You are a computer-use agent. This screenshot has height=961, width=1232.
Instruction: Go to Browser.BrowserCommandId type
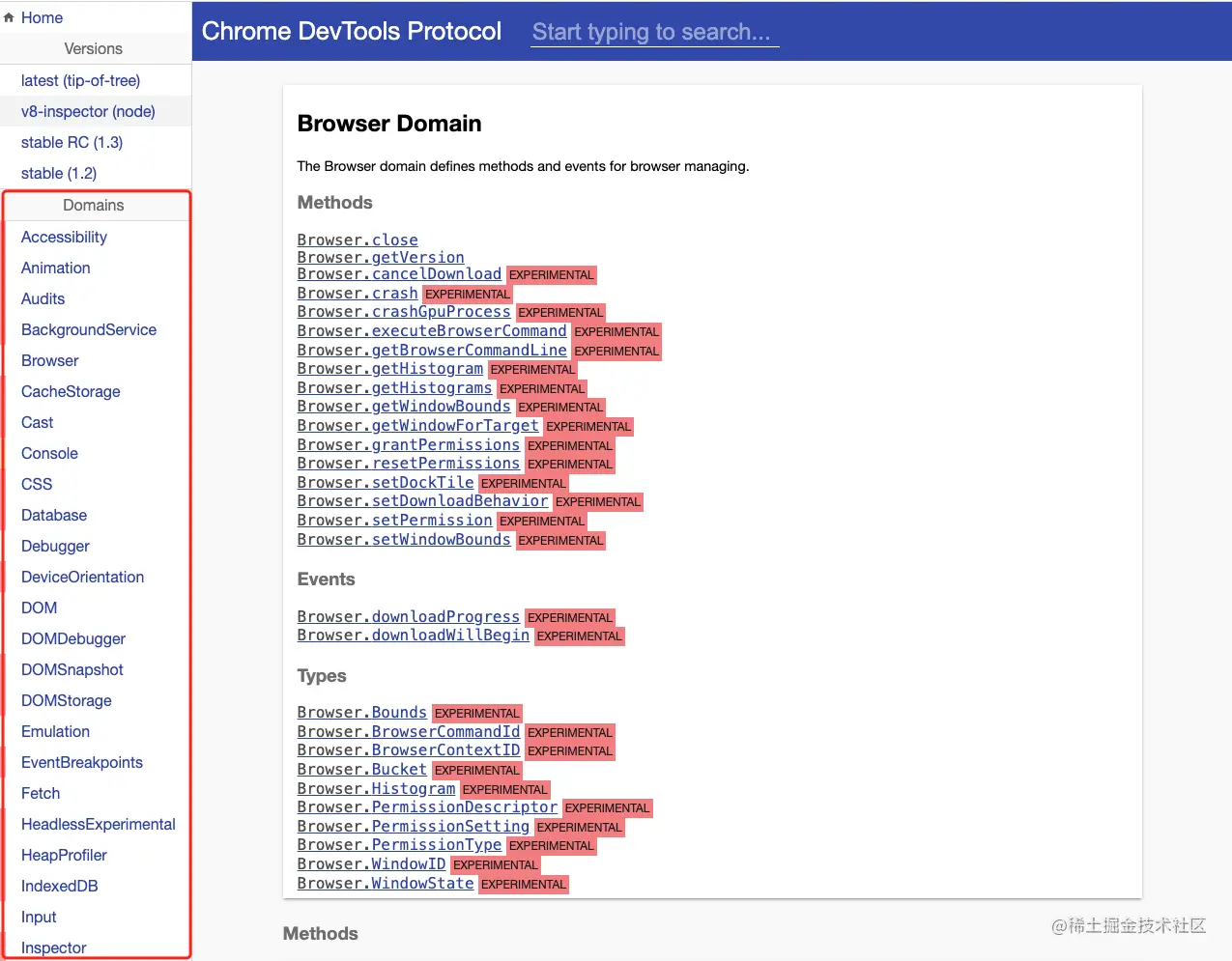(x=409, y=731)
